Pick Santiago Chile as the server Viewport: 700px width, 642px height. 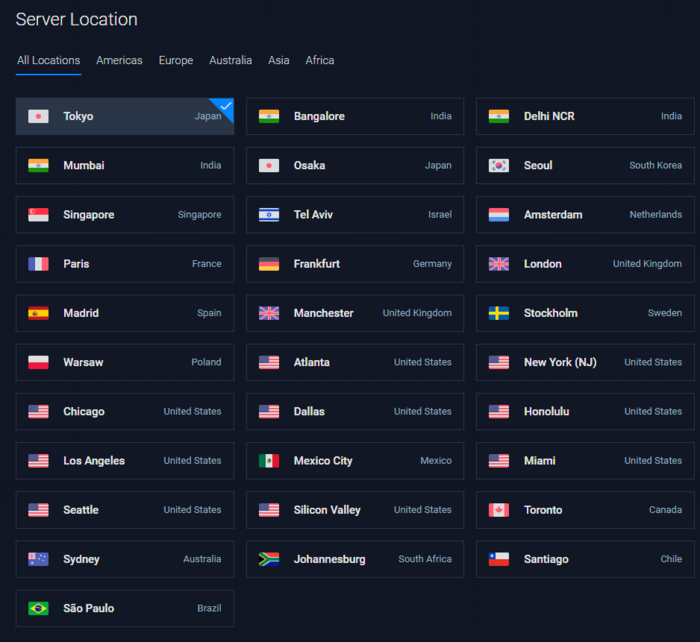[x=585, y=559]
